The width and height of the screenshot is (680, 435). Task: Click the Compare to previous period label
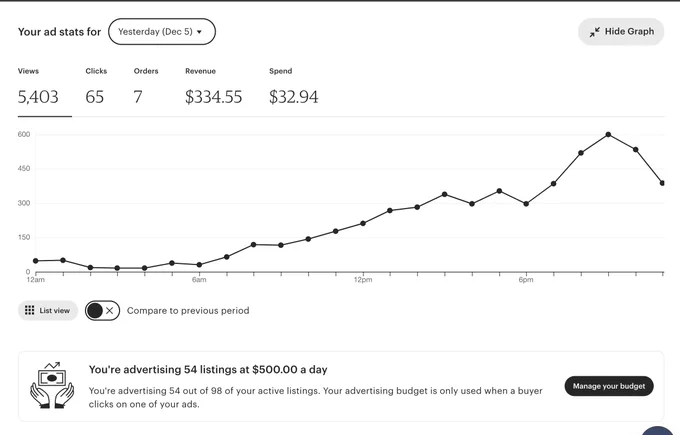[188, 311]
